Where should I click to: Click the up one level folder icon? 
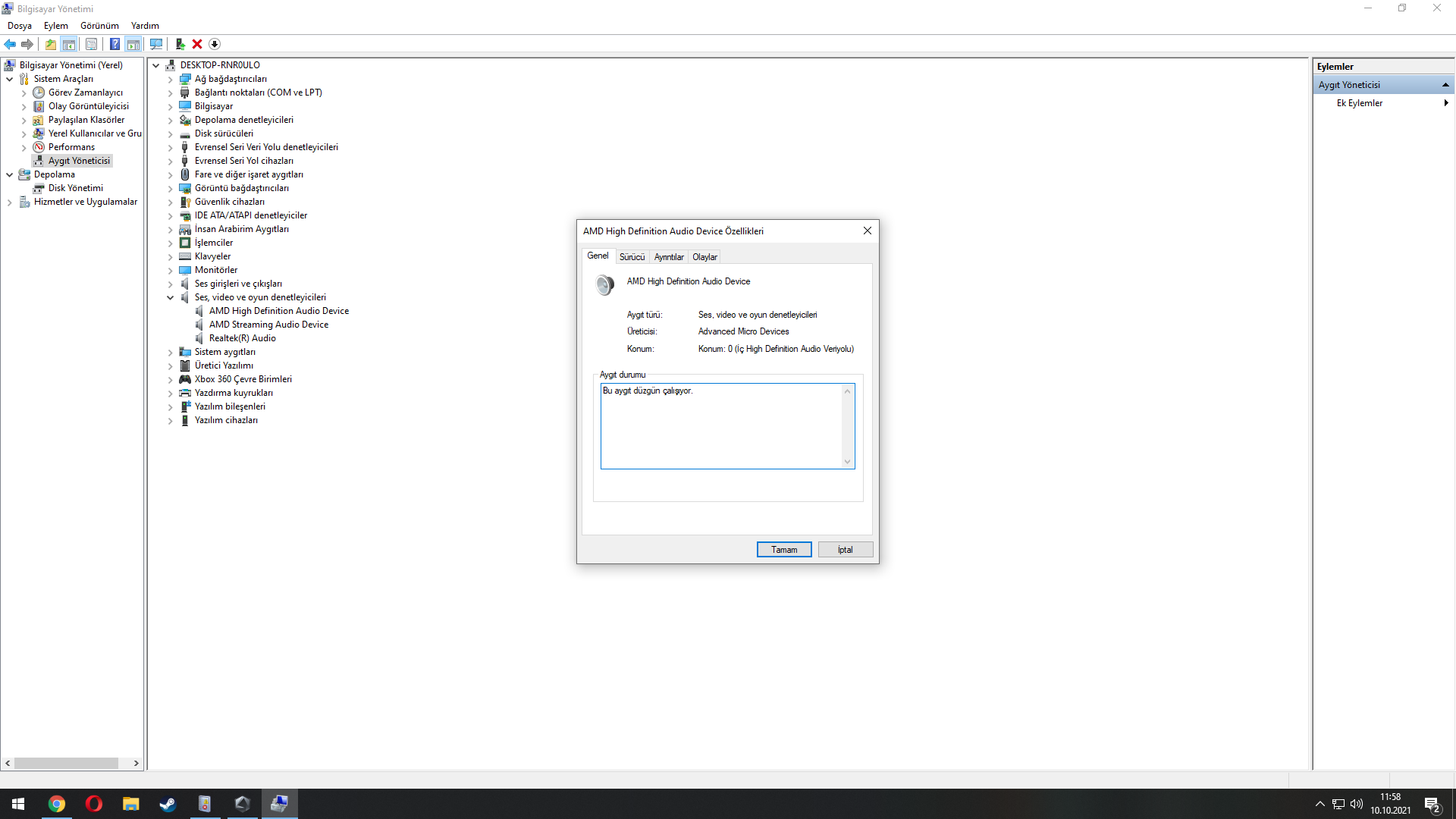point(50,44)
